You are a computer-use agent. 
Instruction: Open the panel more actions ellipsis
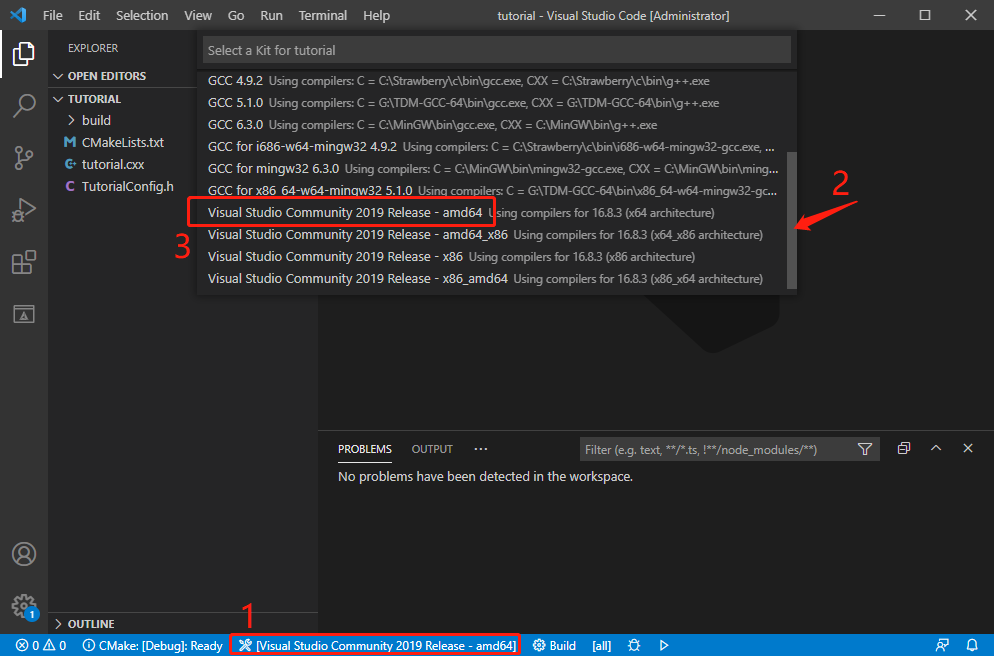tap(481, 449)
